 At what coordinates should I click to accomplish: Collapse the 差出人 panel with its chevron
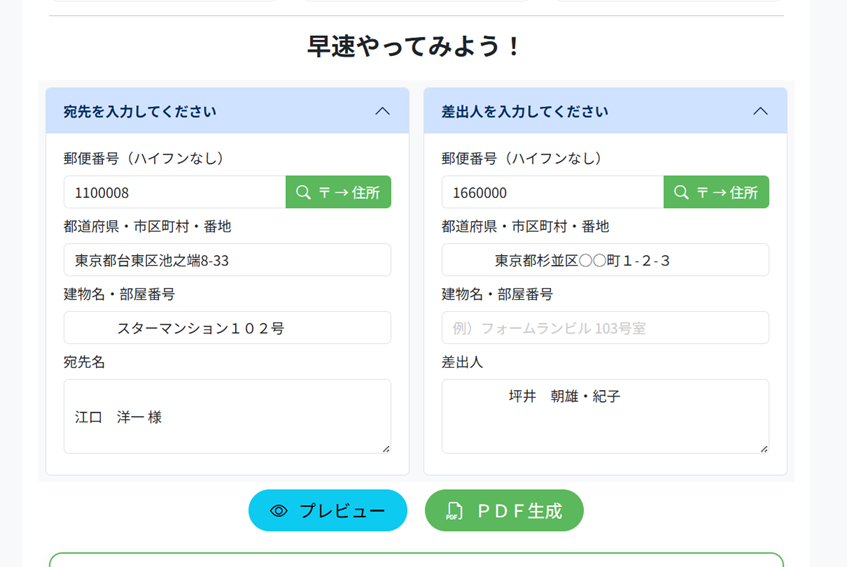760,111
